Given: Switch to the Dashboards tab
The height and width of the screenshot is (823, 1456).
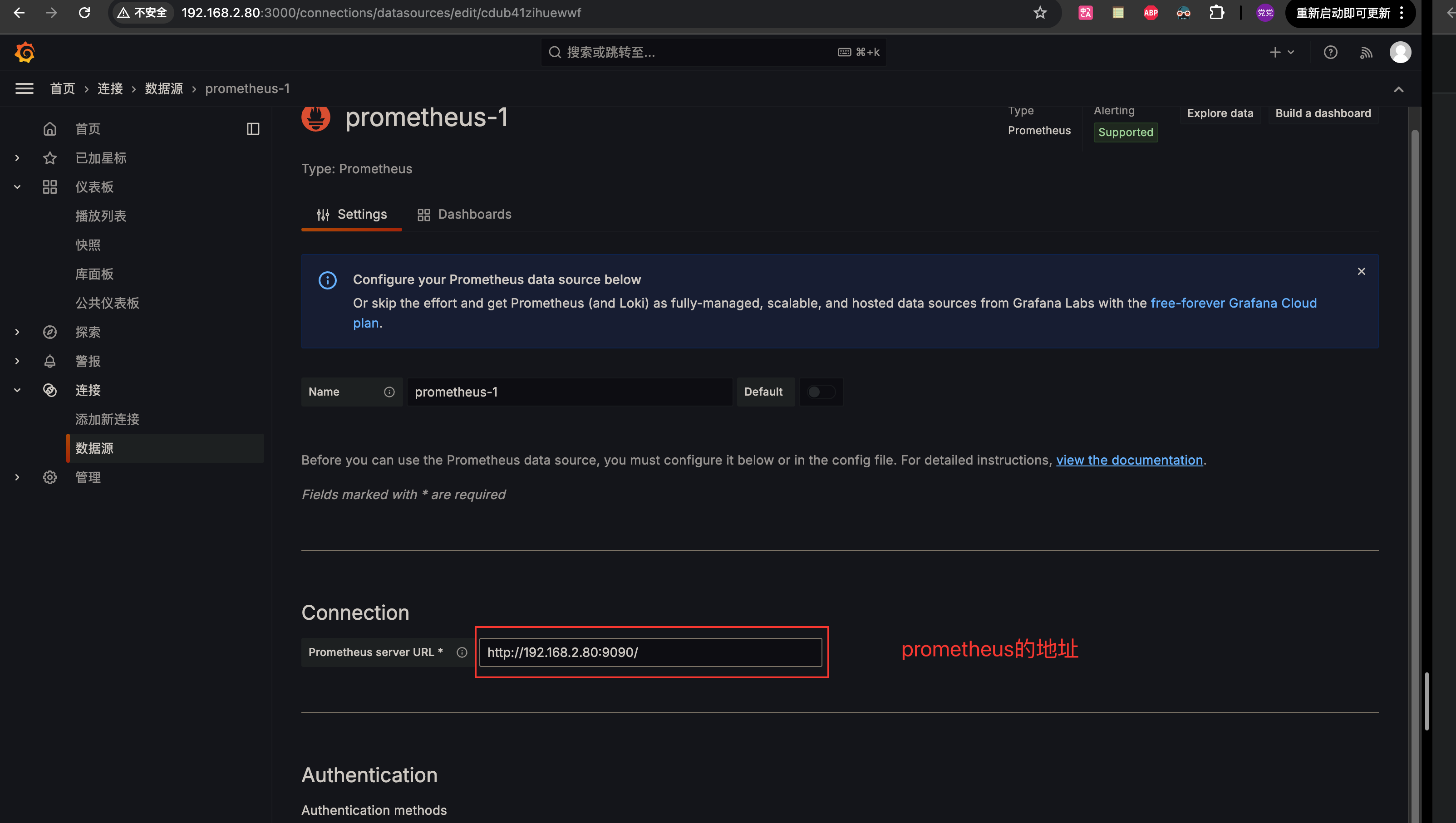Looking at the screenshot, I should (464, 214).
